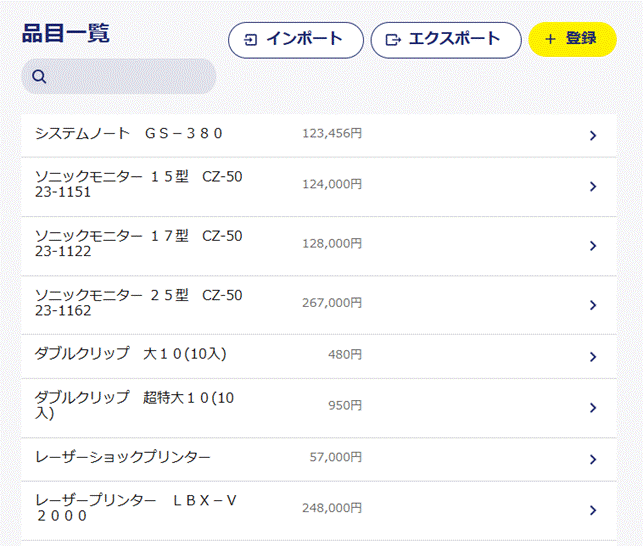Viewport: 643px width, 546px height.
Task: Click the price 128,000円
Action: [x=332, y=244]
